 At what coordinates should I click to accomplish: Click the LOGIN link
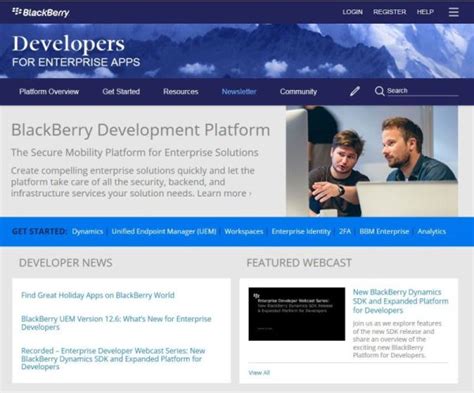(x=352, y=12)
